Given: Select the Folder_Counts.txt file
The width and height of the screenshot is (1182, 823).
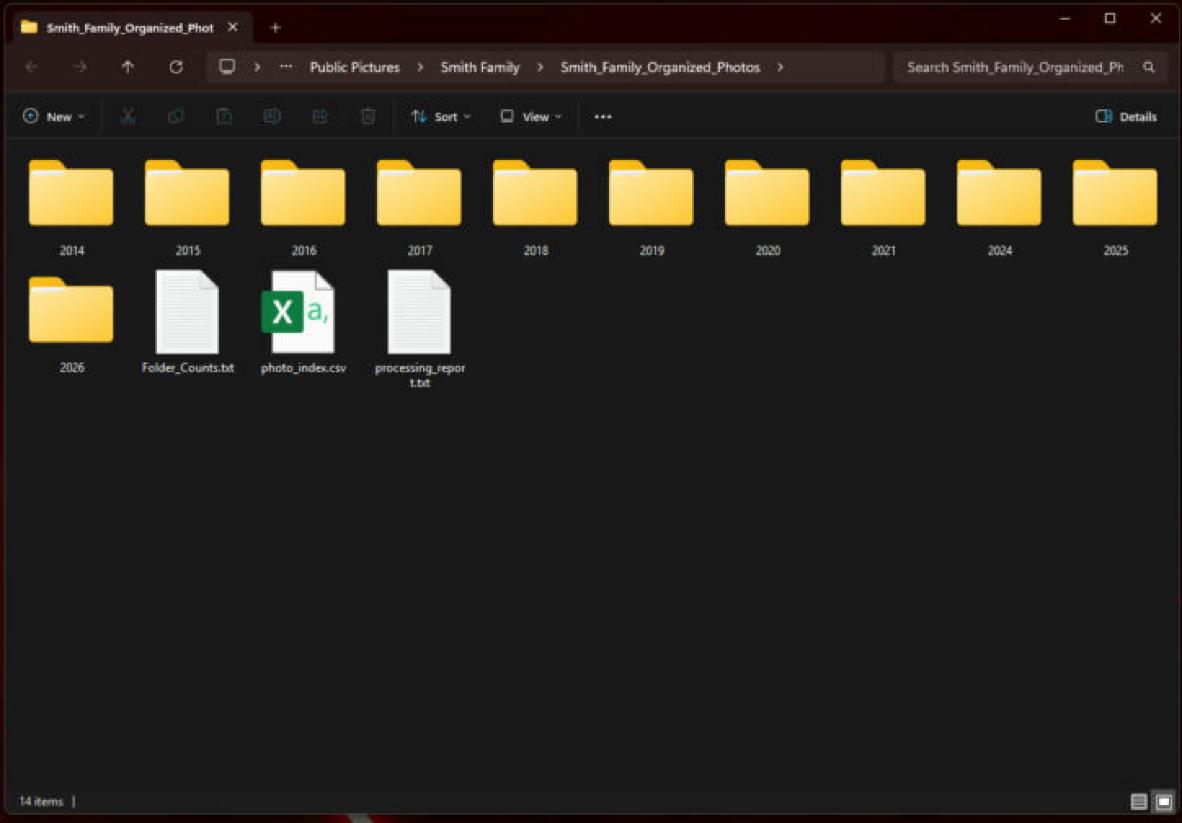Looking at the screenshot, I should click(188, 323).
